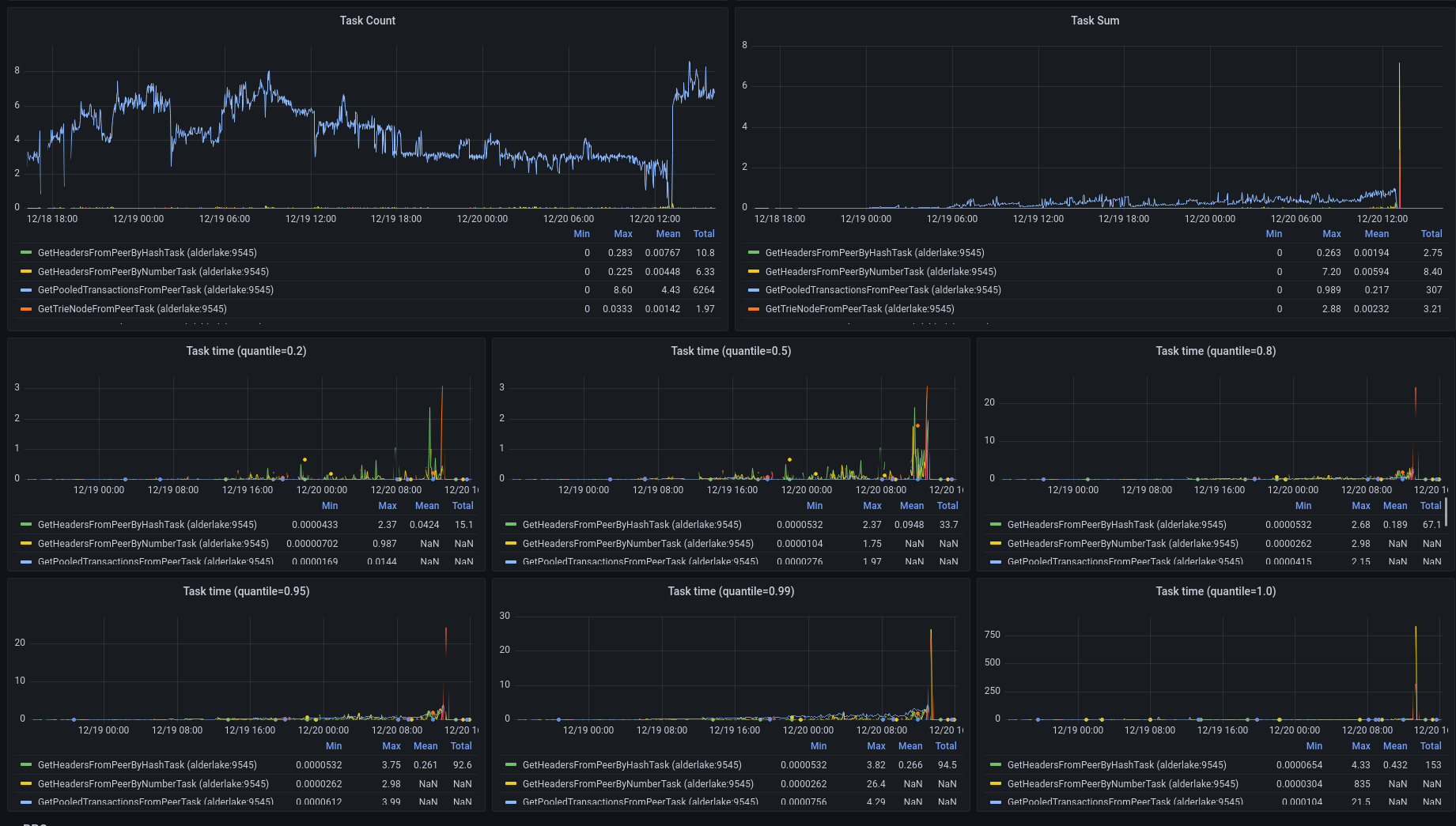Viewport: 1456px width, 826px height.
Task: Sort Task Count legend by Max column
Action: coord(623,234)
